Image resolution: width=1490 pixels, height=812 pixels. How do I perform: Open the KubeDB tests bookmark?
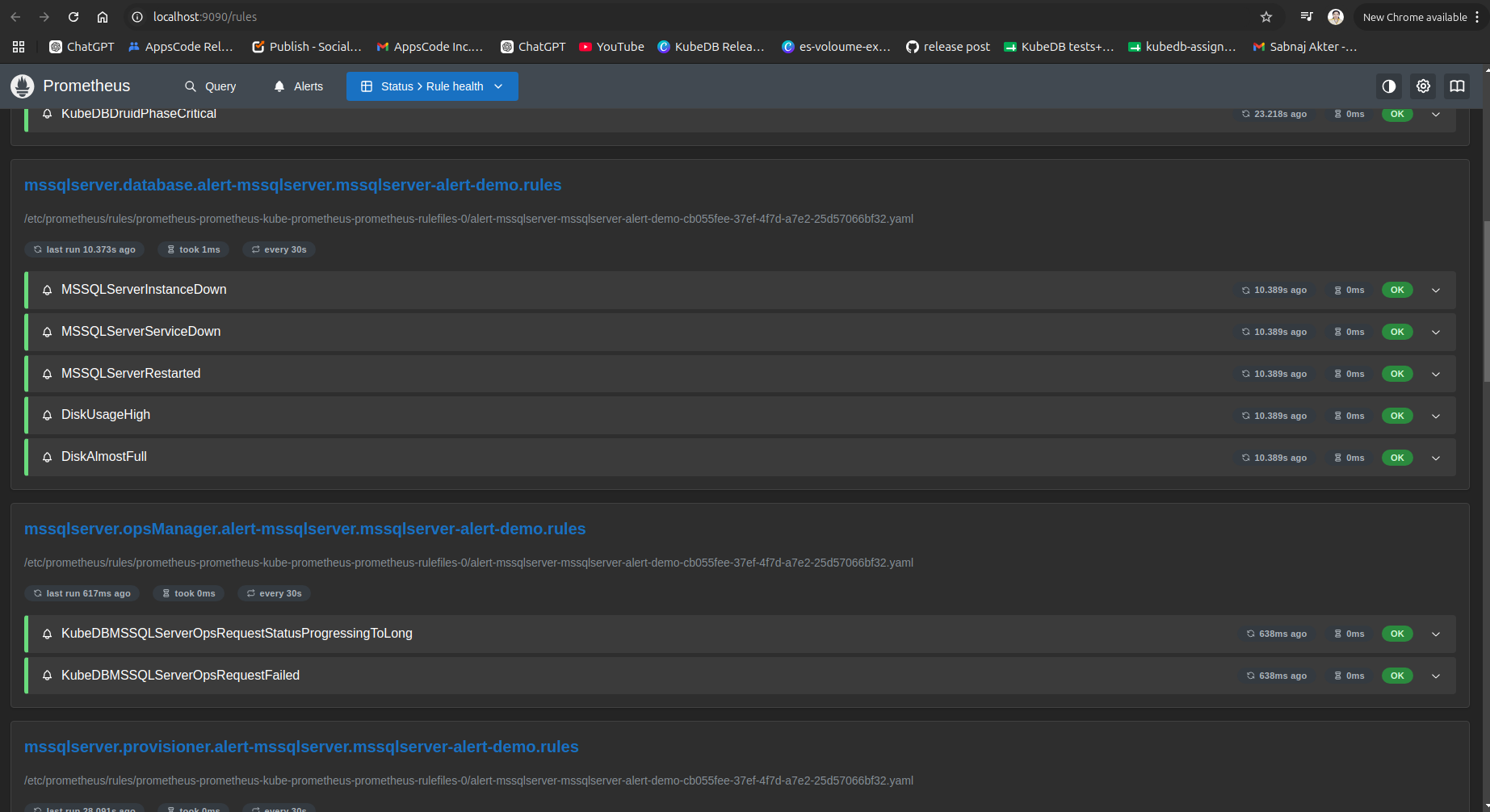click(1059, 47)
